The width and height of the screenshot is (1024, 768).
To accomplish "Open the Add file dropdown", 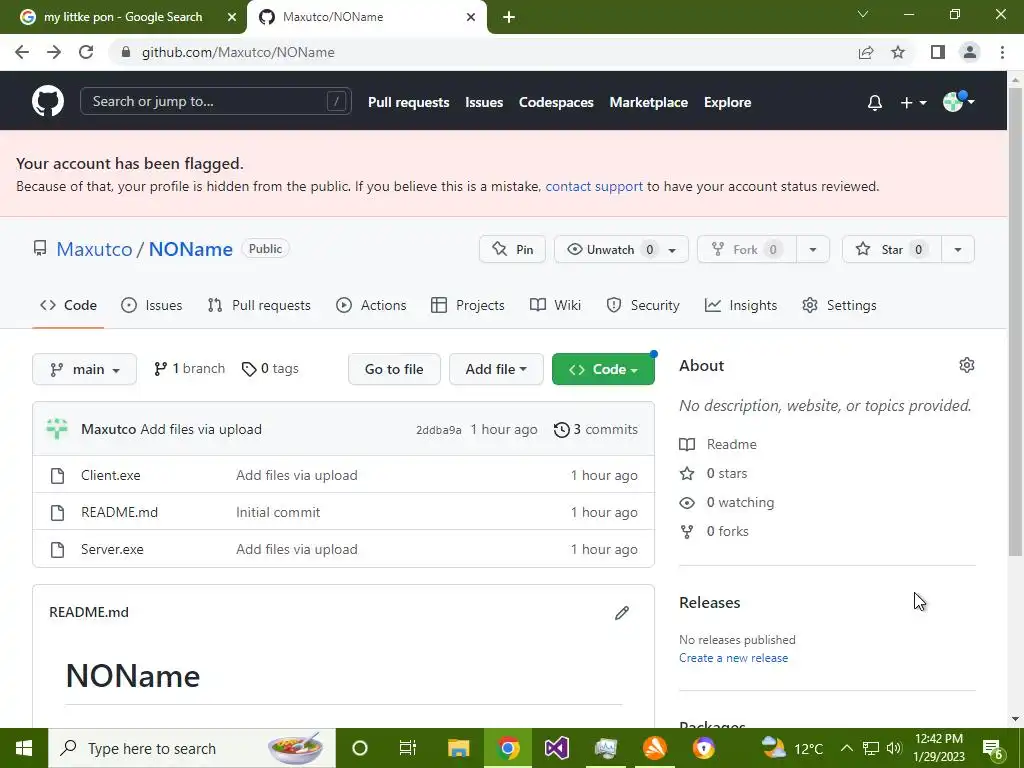I will pyautogui.click(x=496, y=369).
